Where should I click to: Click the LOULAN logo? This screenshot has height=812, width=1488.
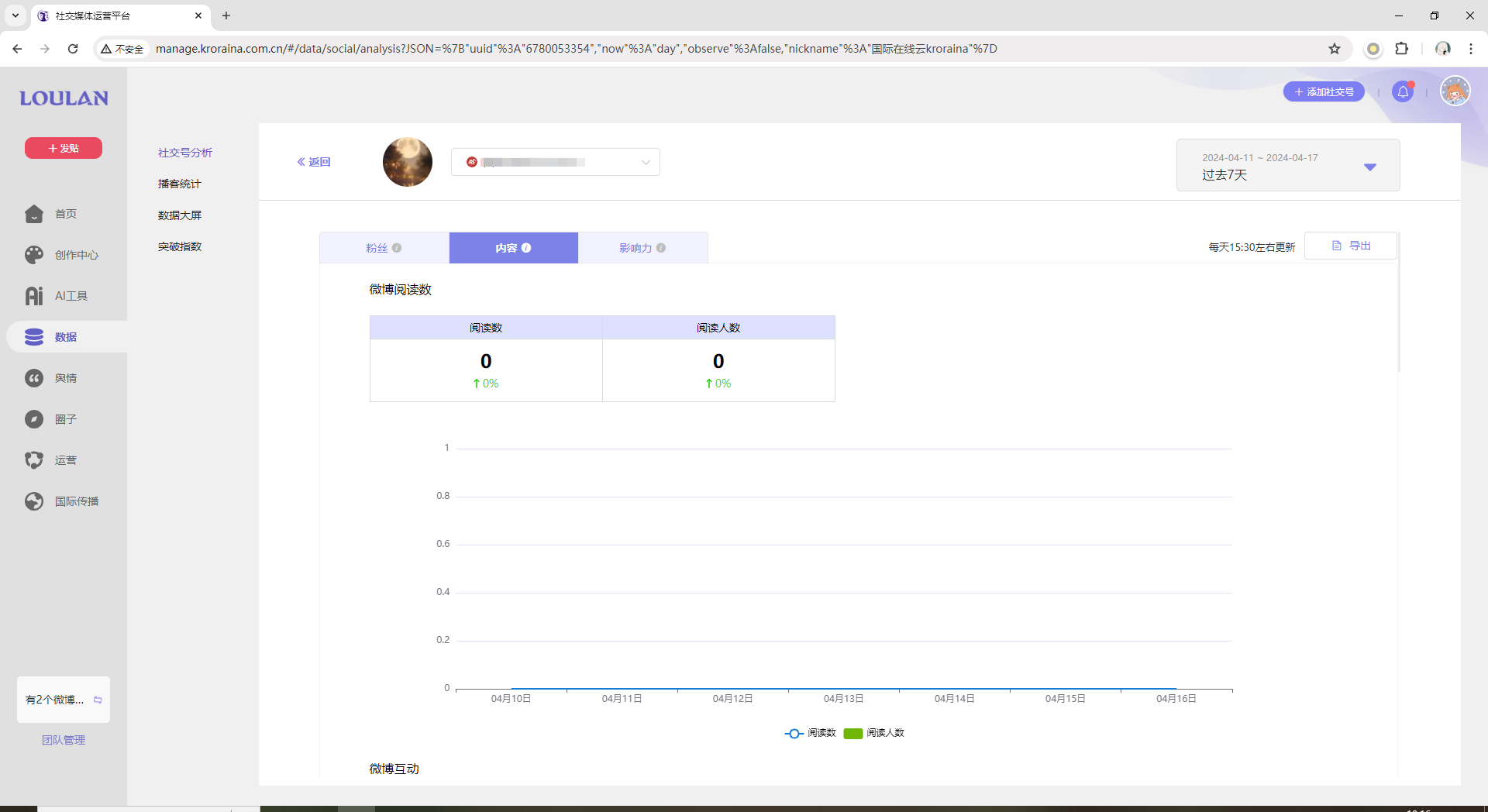click(x=64, y=98)
